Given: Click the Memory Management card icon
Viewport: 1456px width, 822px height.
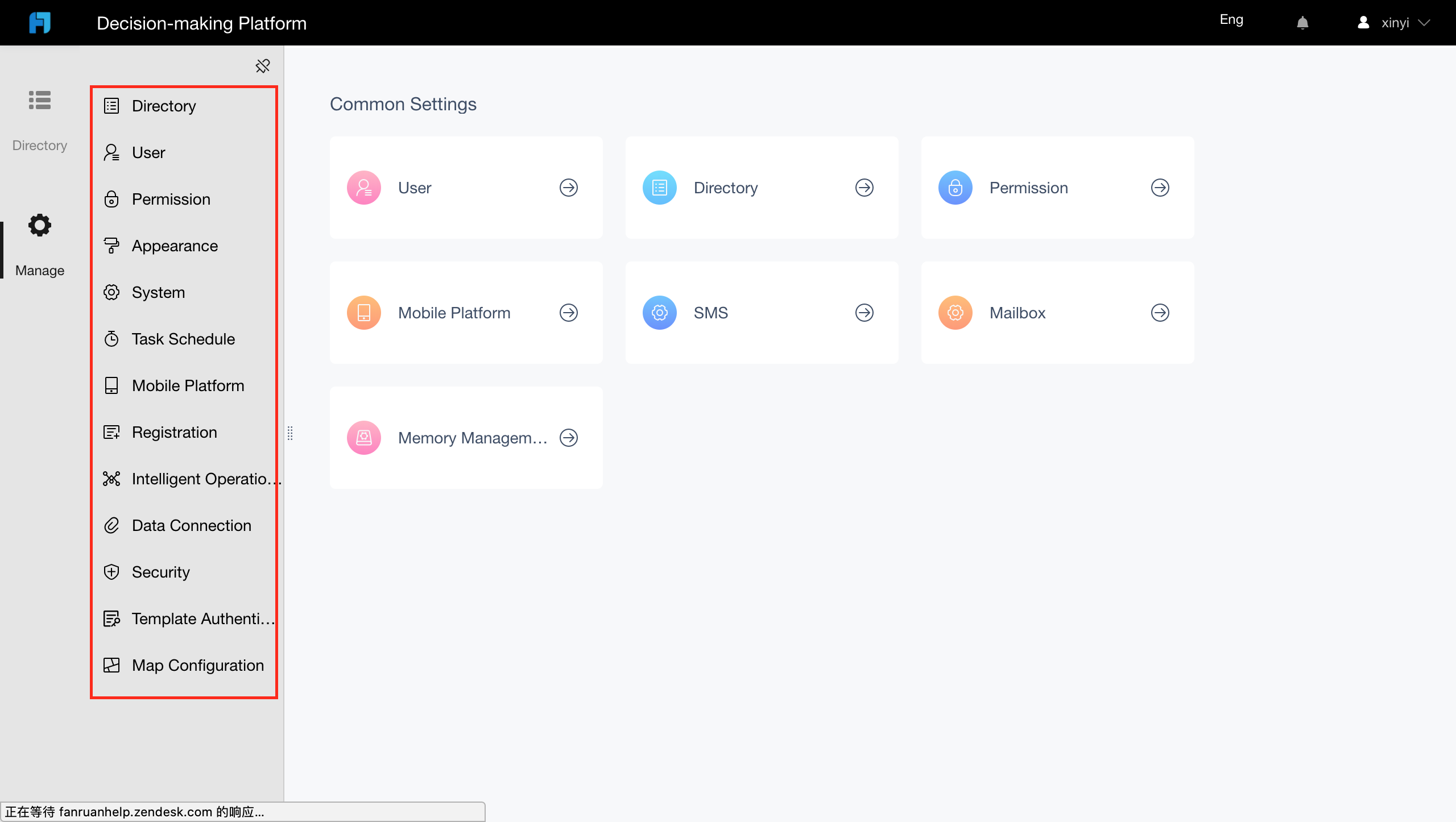Looking at the screenshot, I should tap(364, 438).
